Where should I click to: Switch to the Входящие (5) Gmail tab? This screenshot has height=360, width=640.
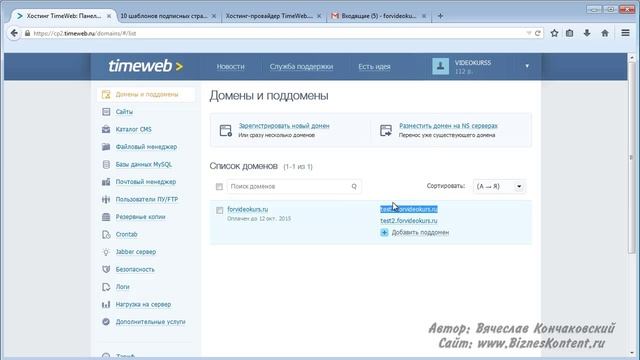pyautogui.click(x=378, y=16)
